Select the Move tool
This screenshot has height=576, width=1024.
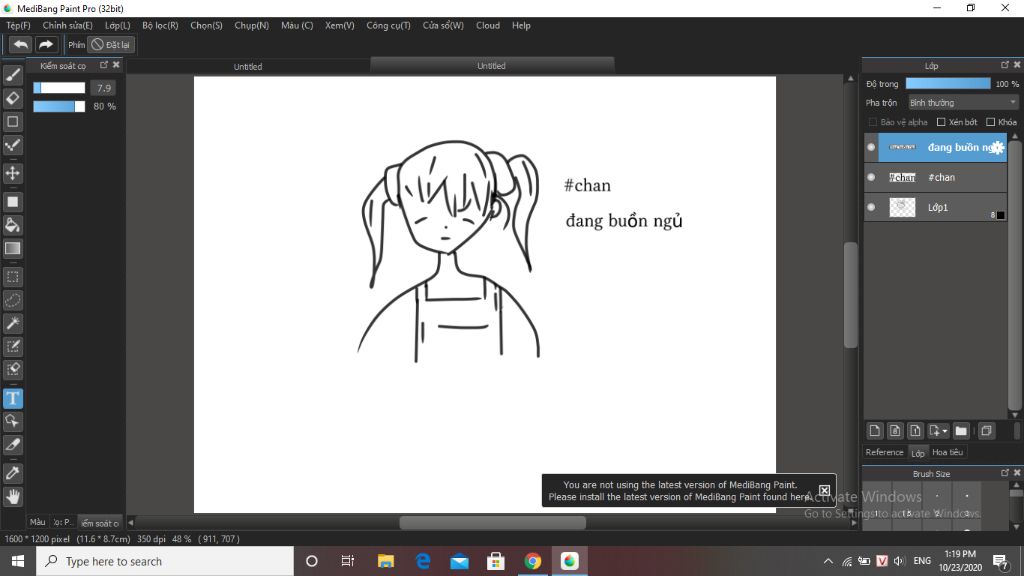click(x=12, y=173)
